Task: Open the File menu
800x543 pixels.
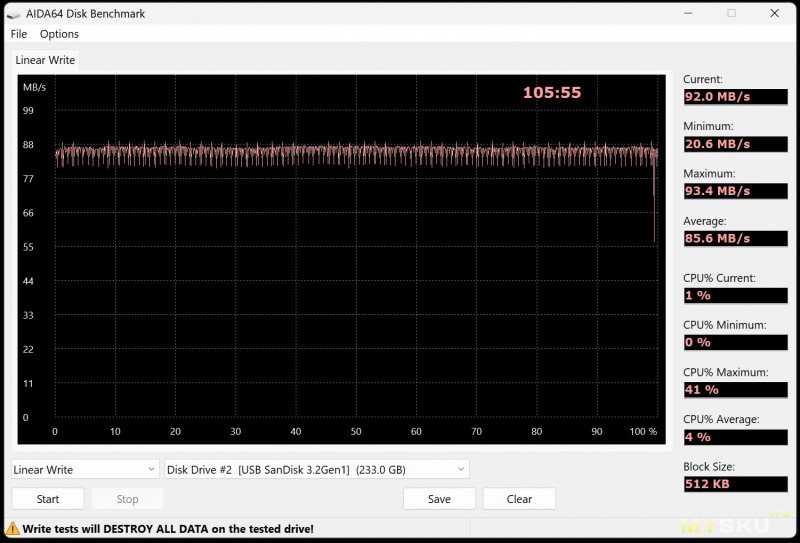Action: click(x=19, y=34)
